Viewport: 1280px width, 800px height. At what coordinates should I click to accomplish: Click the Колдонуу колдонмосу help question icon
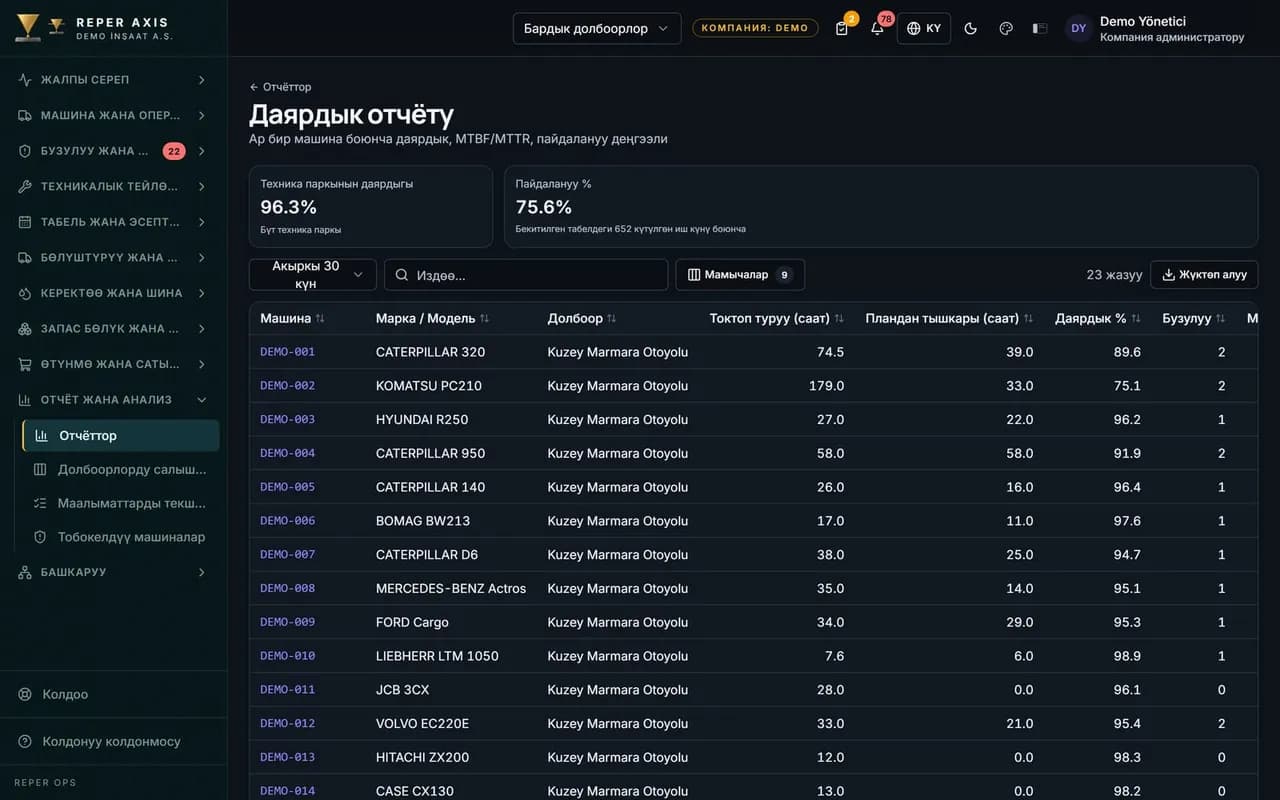click(x=25, y=741)
